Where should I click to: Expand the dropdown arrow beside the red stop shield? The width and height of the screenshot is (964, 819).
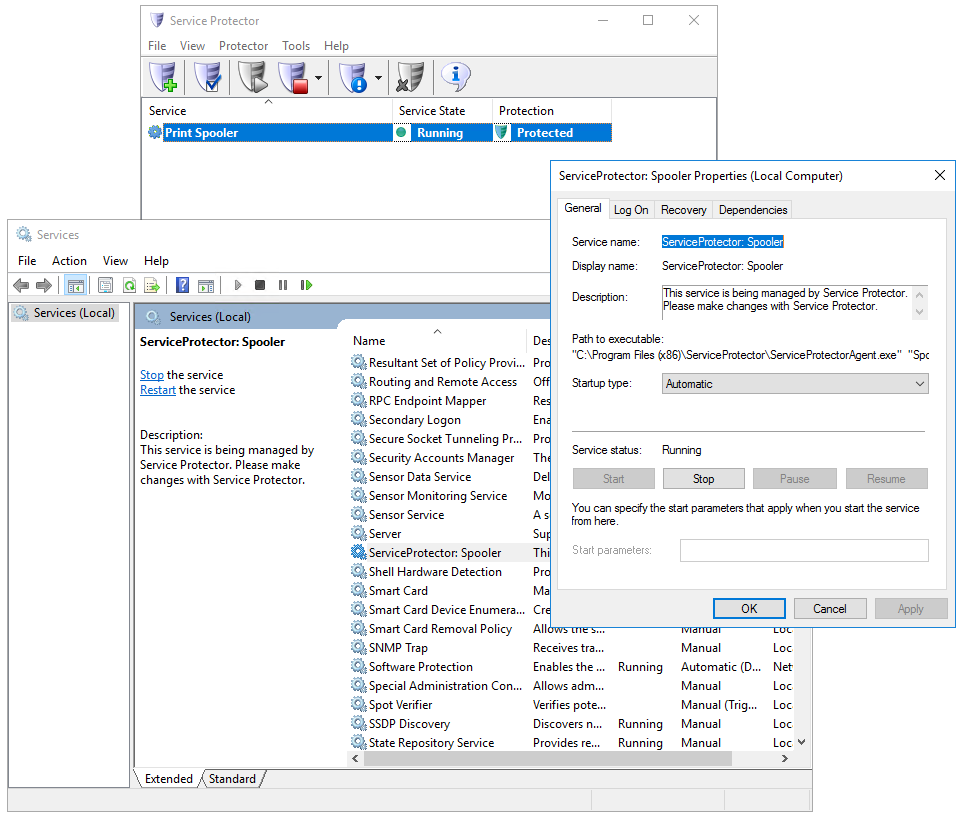click(318, 78)
